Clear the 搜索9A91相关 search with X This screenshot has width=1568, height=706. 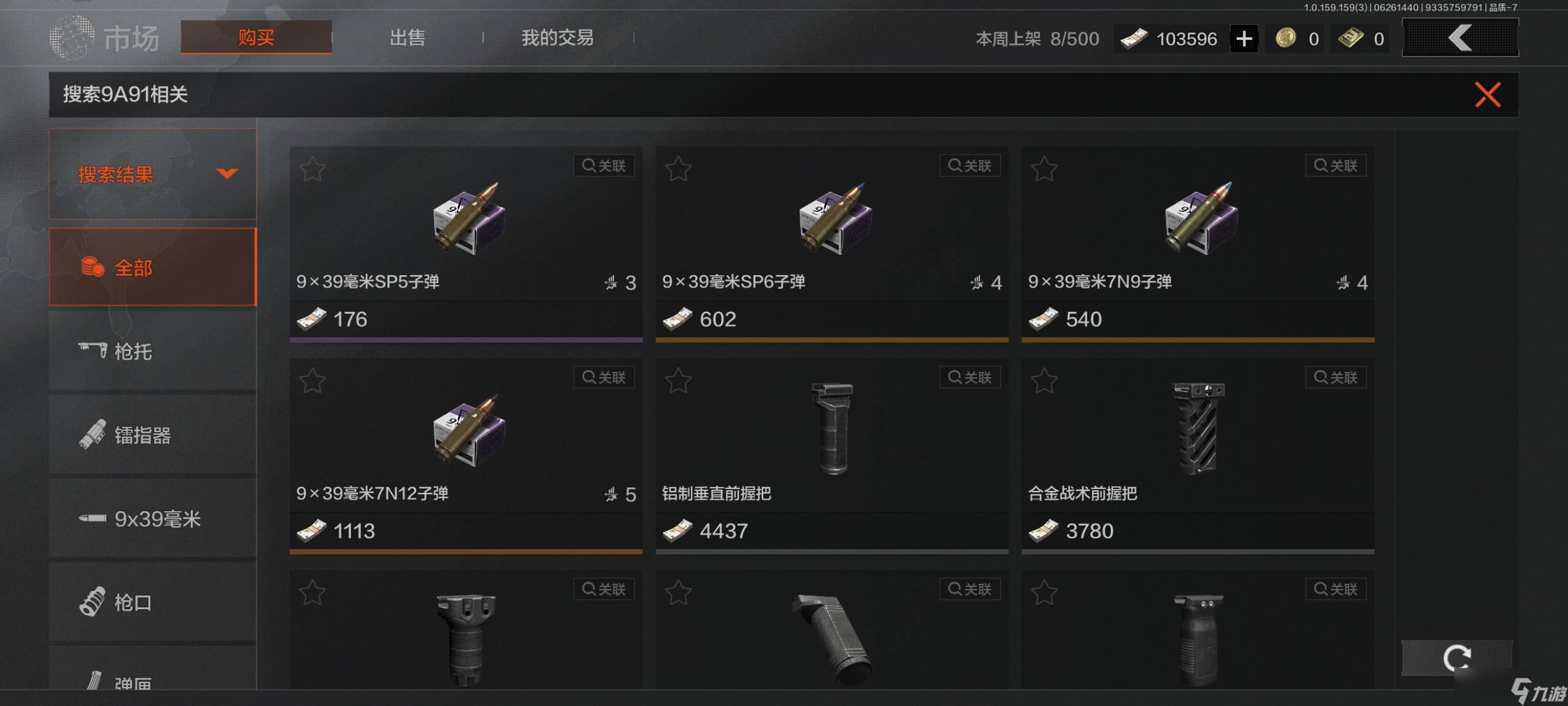point(1487,95)
